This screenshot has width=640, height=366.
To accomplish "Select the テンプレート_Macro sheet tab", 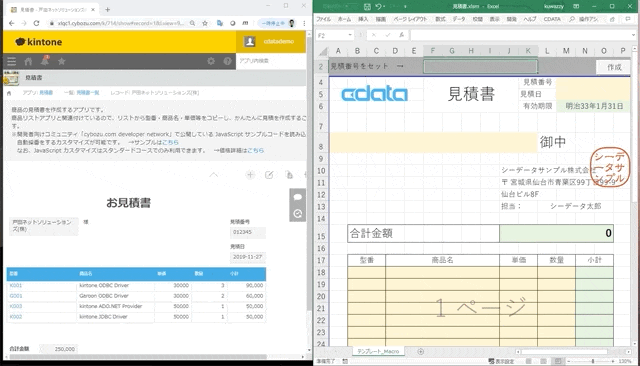I will [x=378, y=351].
